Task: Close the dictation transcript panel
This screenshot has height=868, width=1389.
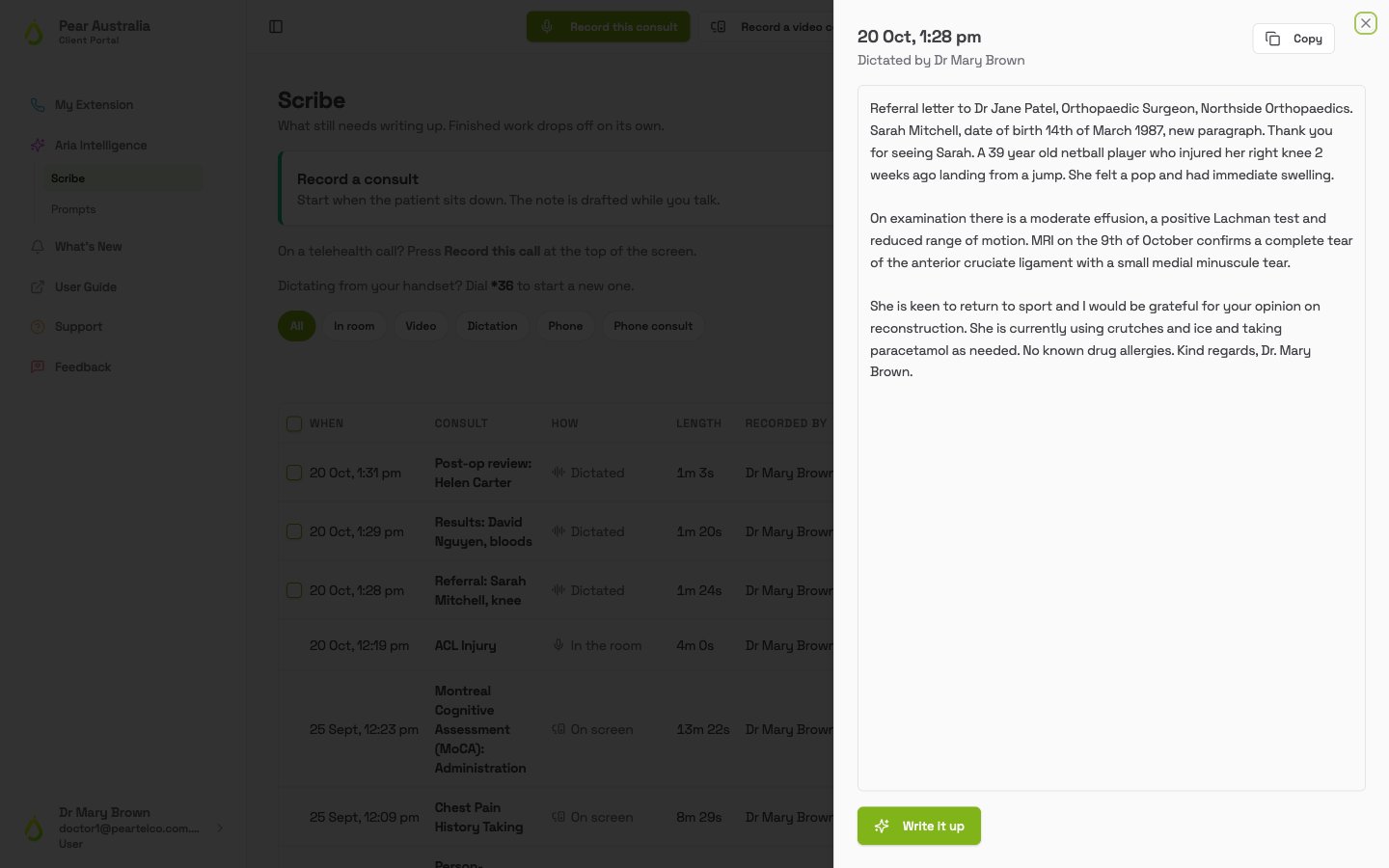Action: tap(1365, 23)
